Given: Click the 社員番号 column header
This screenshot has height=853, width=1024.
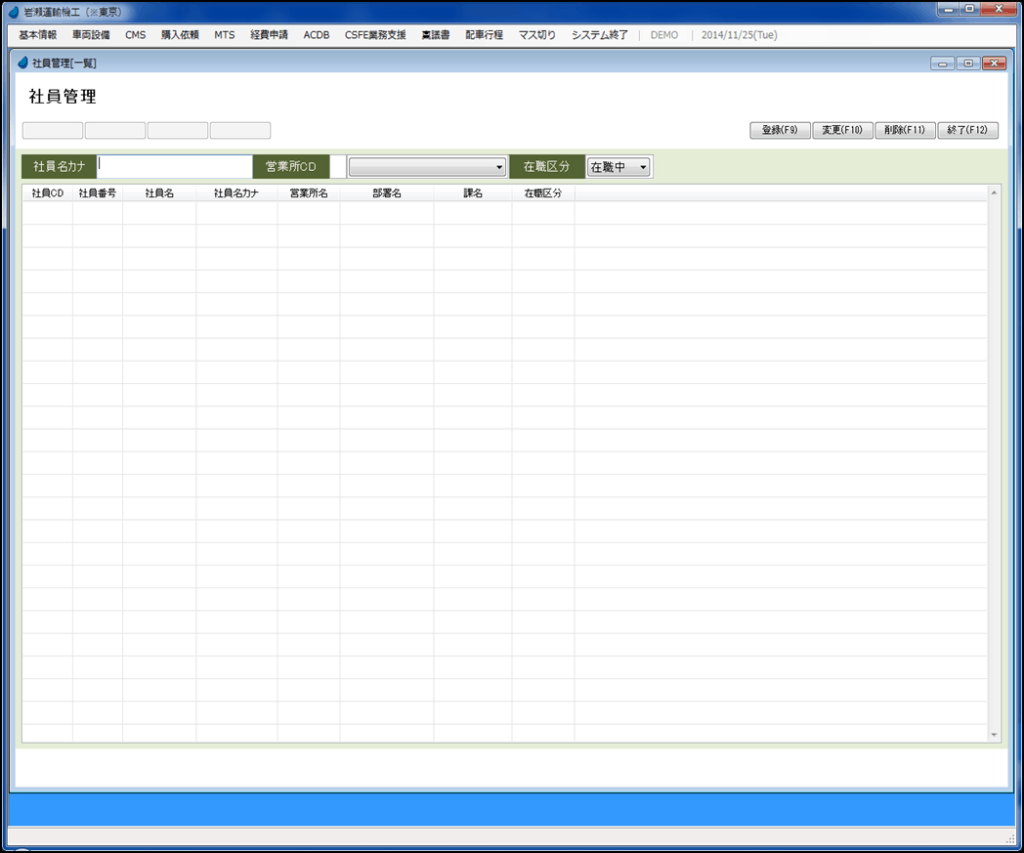Looking at the screenshot, I should (x=97, y=194).
